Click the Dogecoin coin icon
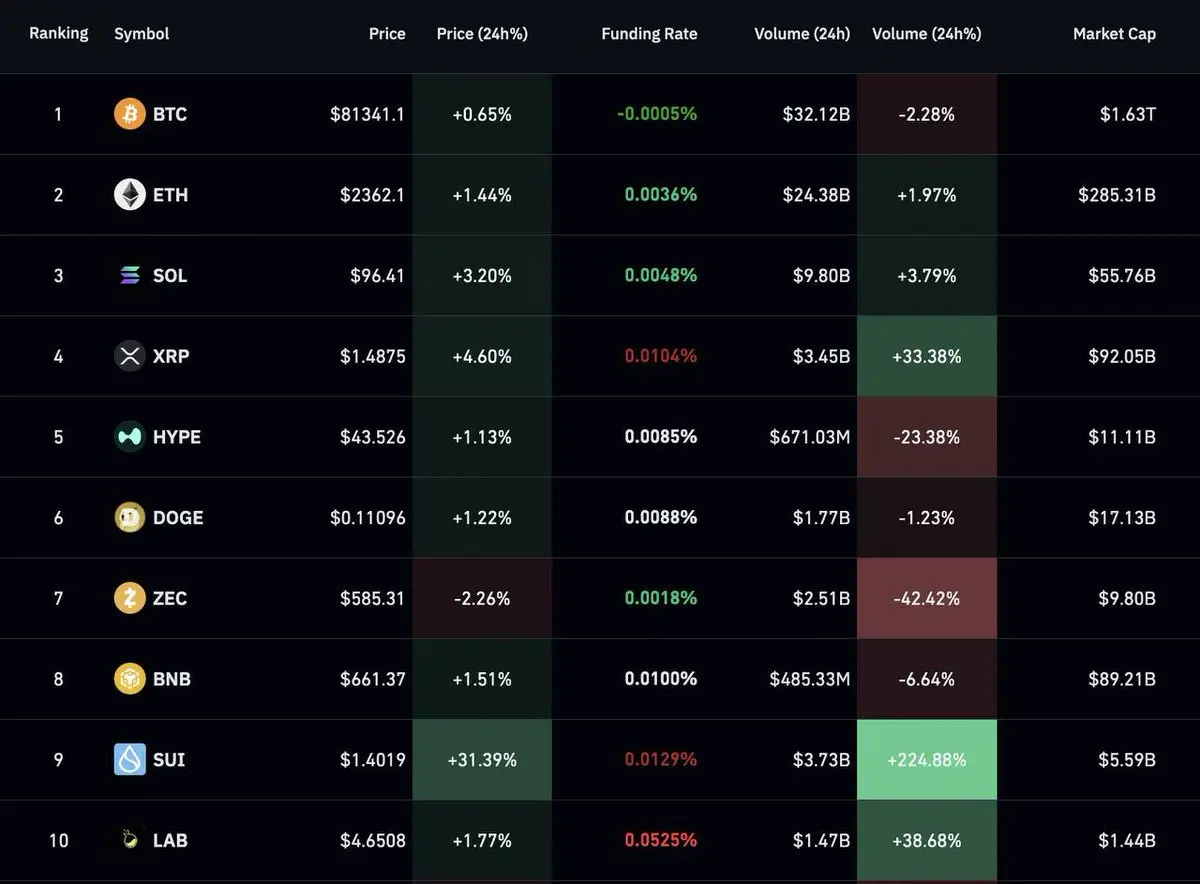 coord(130,518)
